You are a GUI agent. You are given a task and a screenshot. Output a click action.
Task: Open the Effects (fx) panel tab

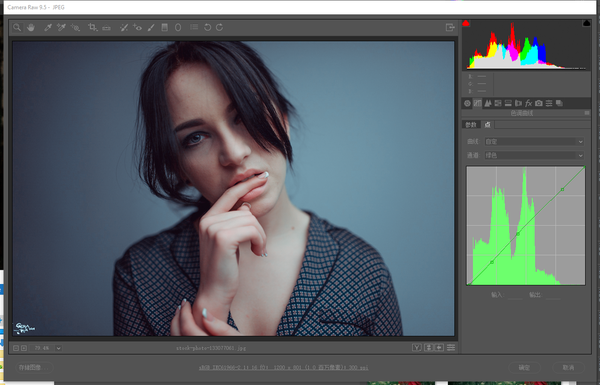(528, 103)
